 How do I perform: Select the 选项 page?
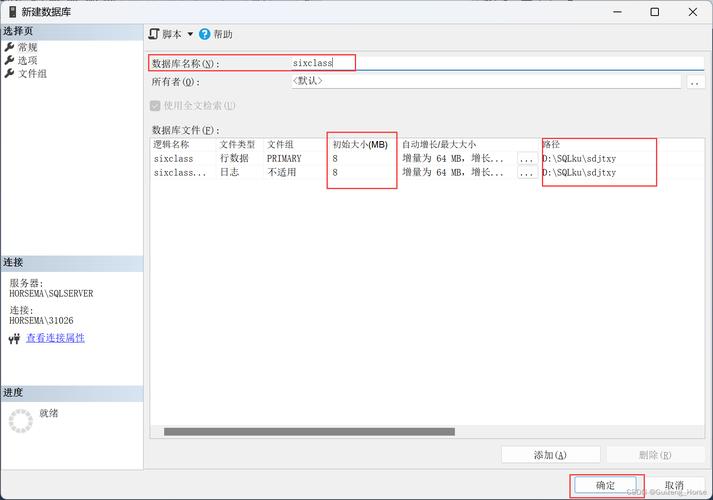(x=27, y=60)
